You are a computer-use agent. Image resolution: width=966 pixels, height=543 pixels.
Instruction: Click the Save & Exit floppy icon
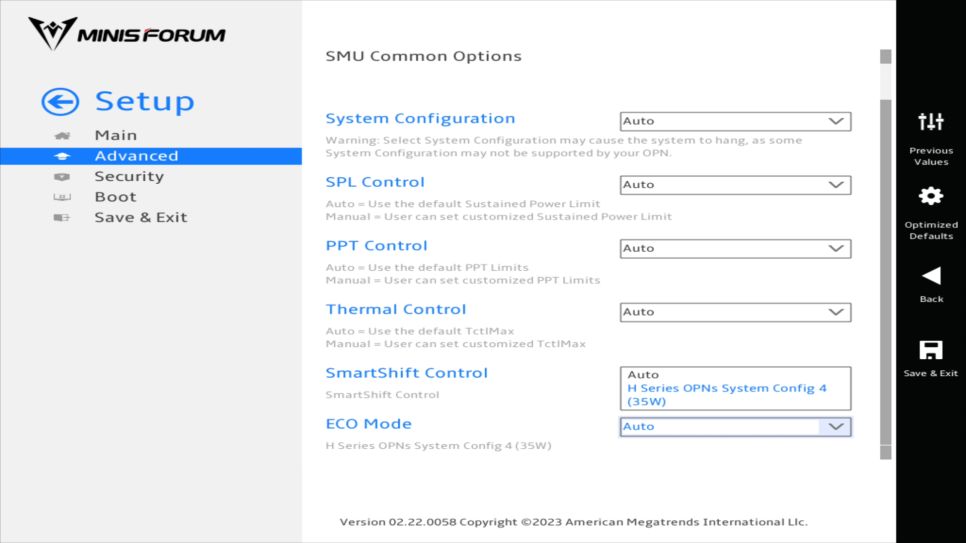[930, 349]
